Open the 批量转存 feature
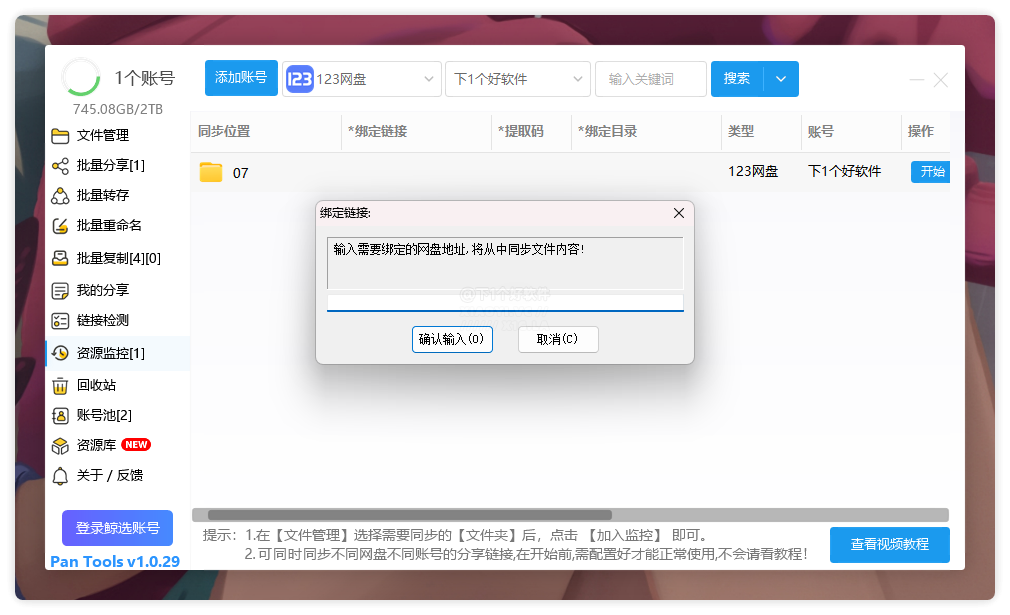The width and height of the screenshot is (1010, 615). (x=90, y=197)
